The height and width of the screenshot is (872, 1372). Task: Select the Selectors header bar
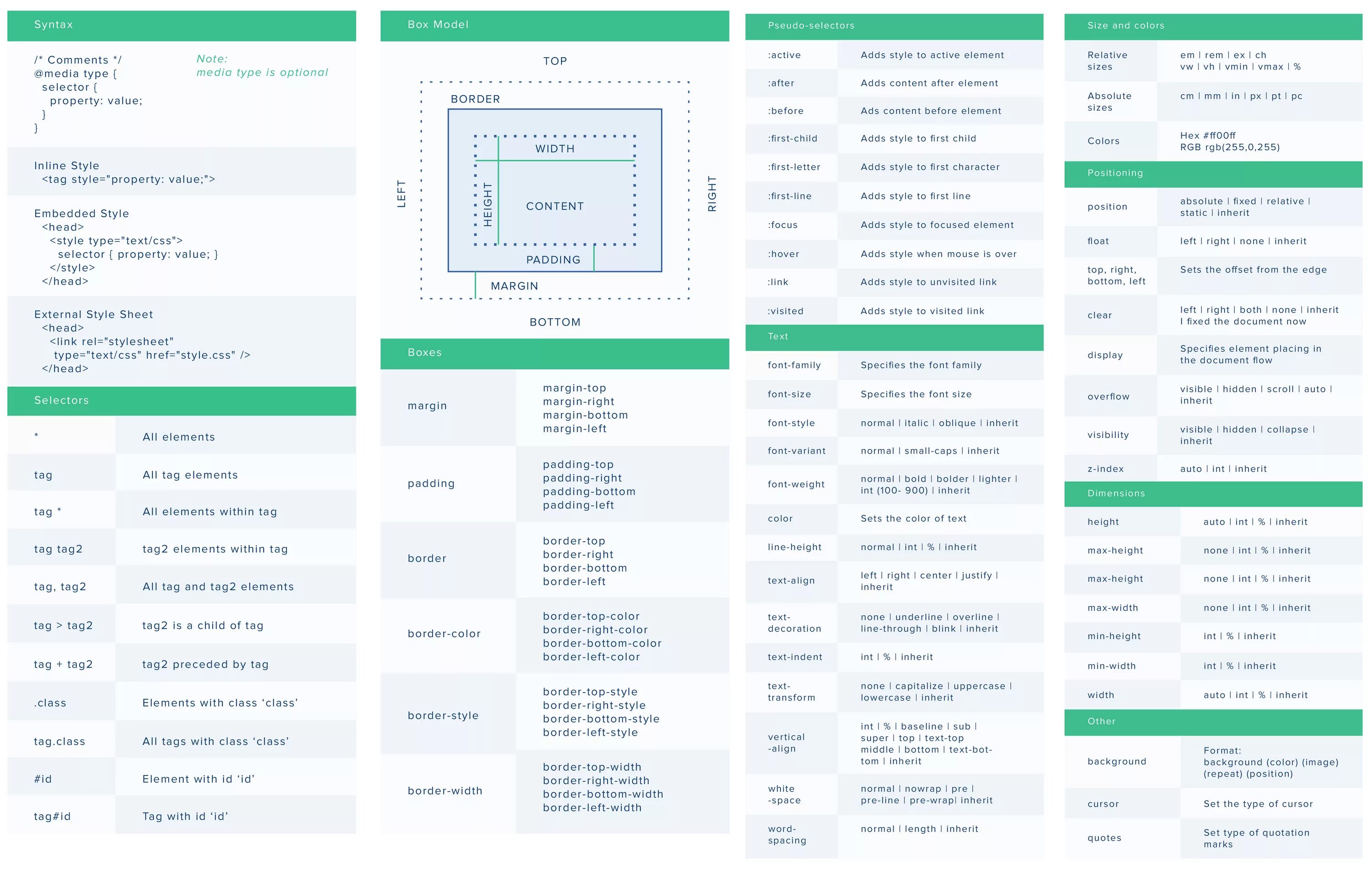tap(62, 401)
